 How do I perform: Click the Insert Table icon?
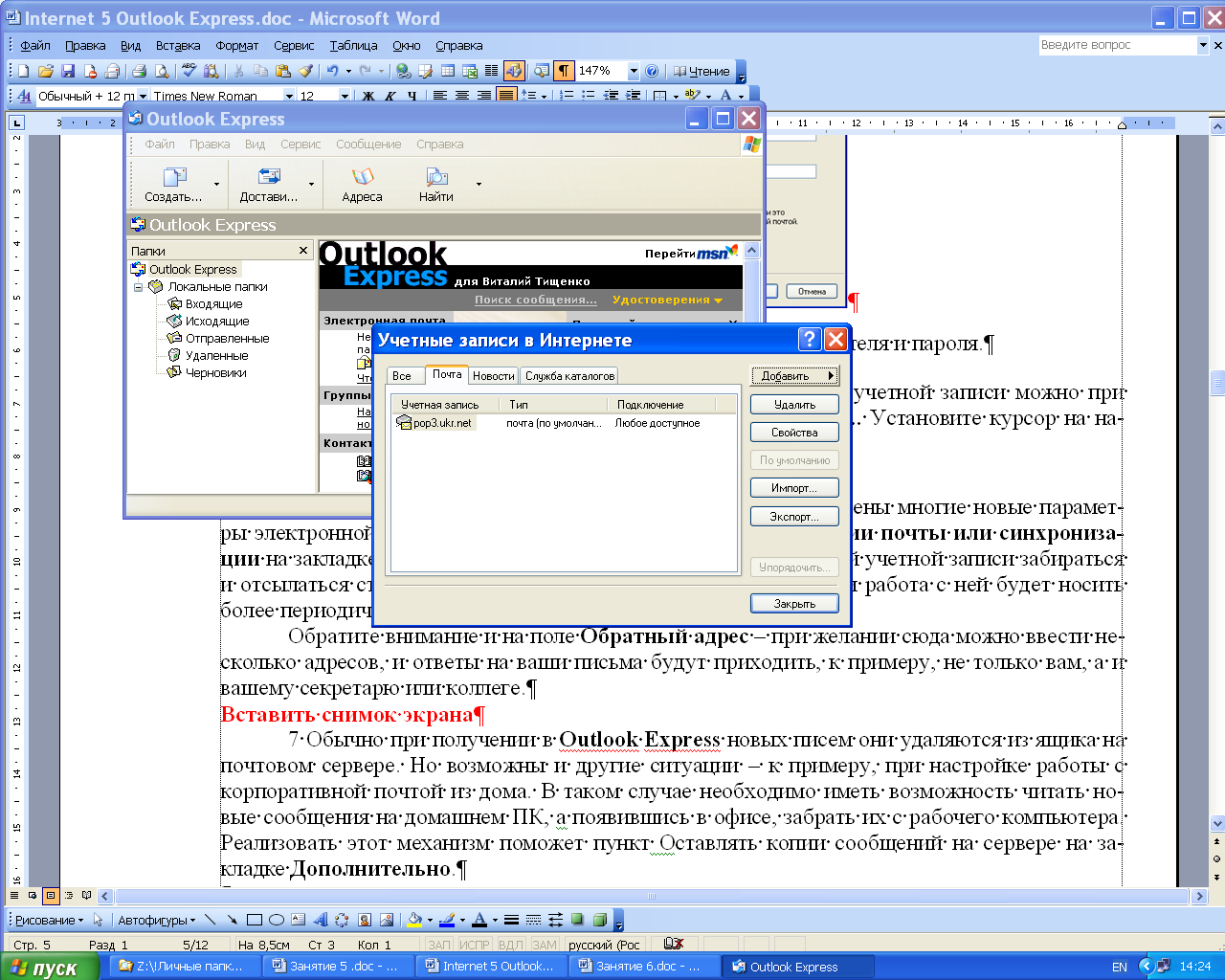click(447, 71)
